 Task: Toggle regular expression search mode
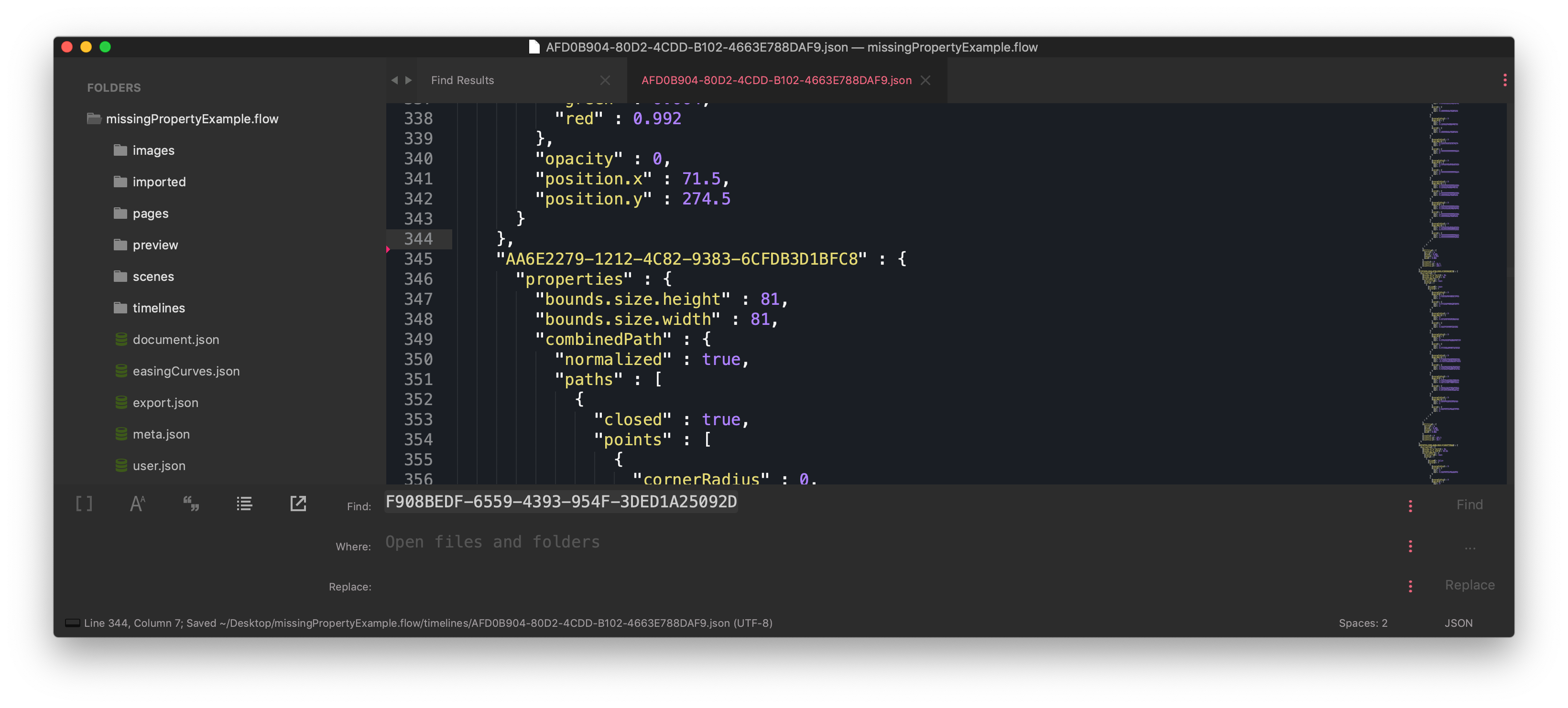click(84, 503)
